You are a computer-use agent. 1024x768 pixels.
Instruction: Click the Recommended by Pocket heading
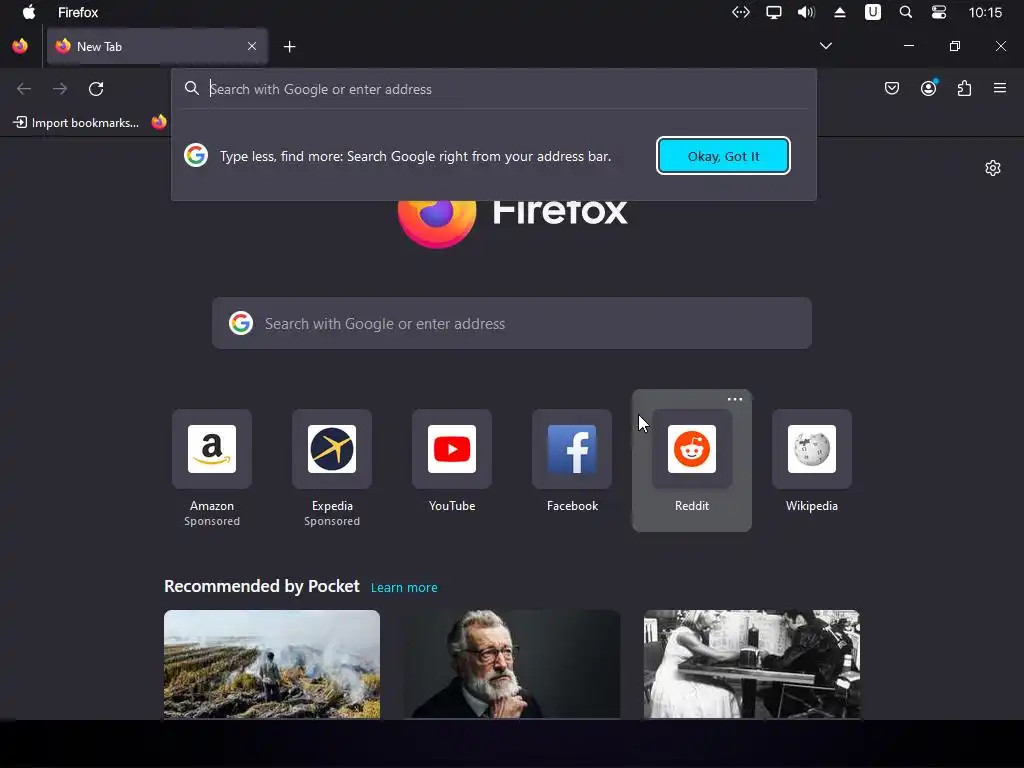262,586
